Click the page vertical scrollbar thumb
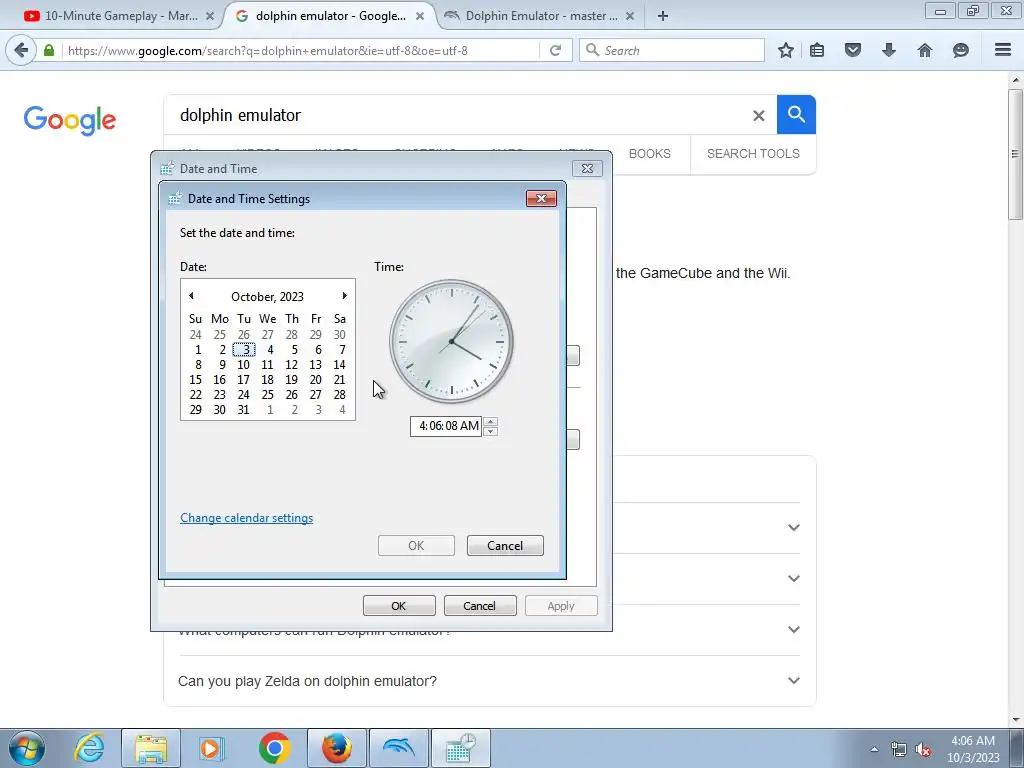This screenshot has width=1024, height=768. click(x=1015, y=155)
